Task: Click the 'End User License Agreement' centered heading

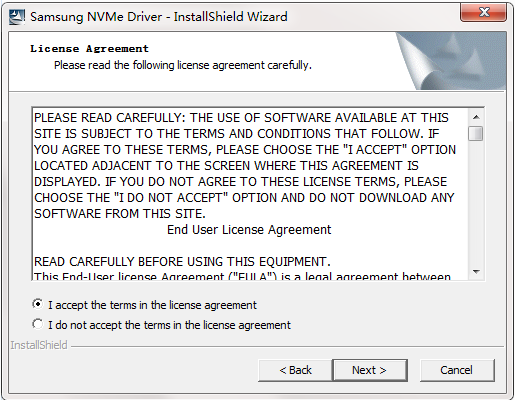Action: (x=249, y=230)
